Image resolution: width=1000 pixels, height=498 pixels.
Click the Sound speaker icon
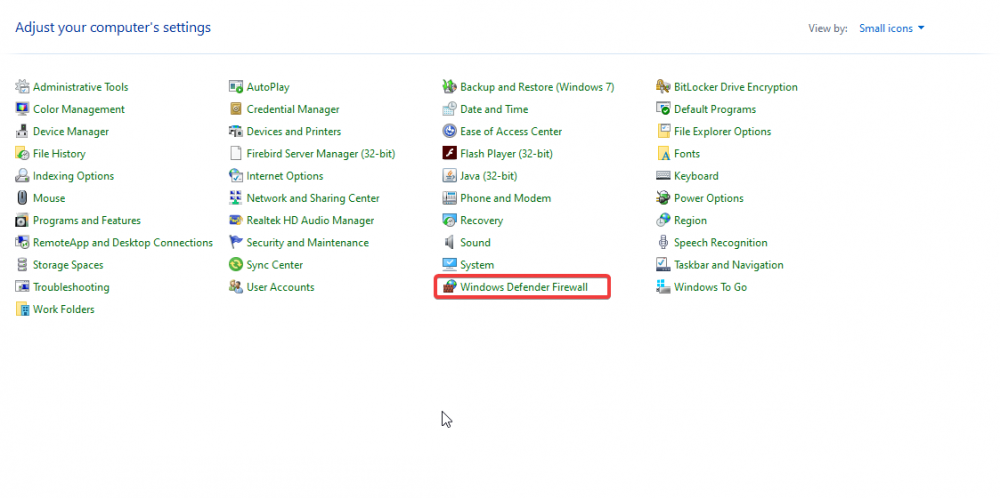450,242
